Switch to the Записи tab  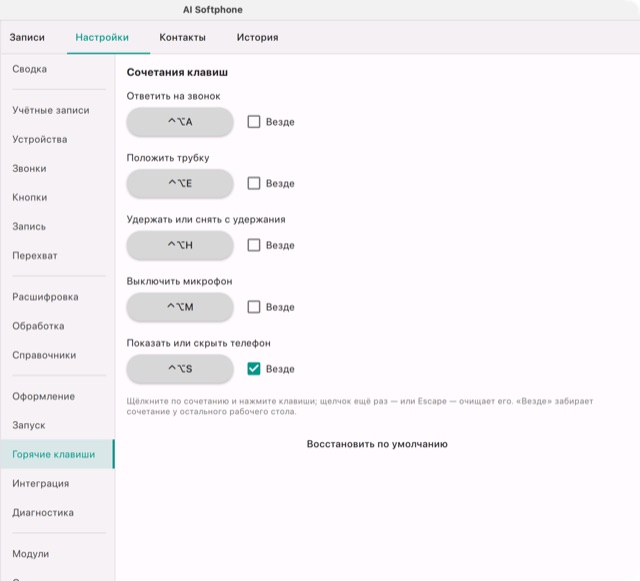tap(27, 37)
